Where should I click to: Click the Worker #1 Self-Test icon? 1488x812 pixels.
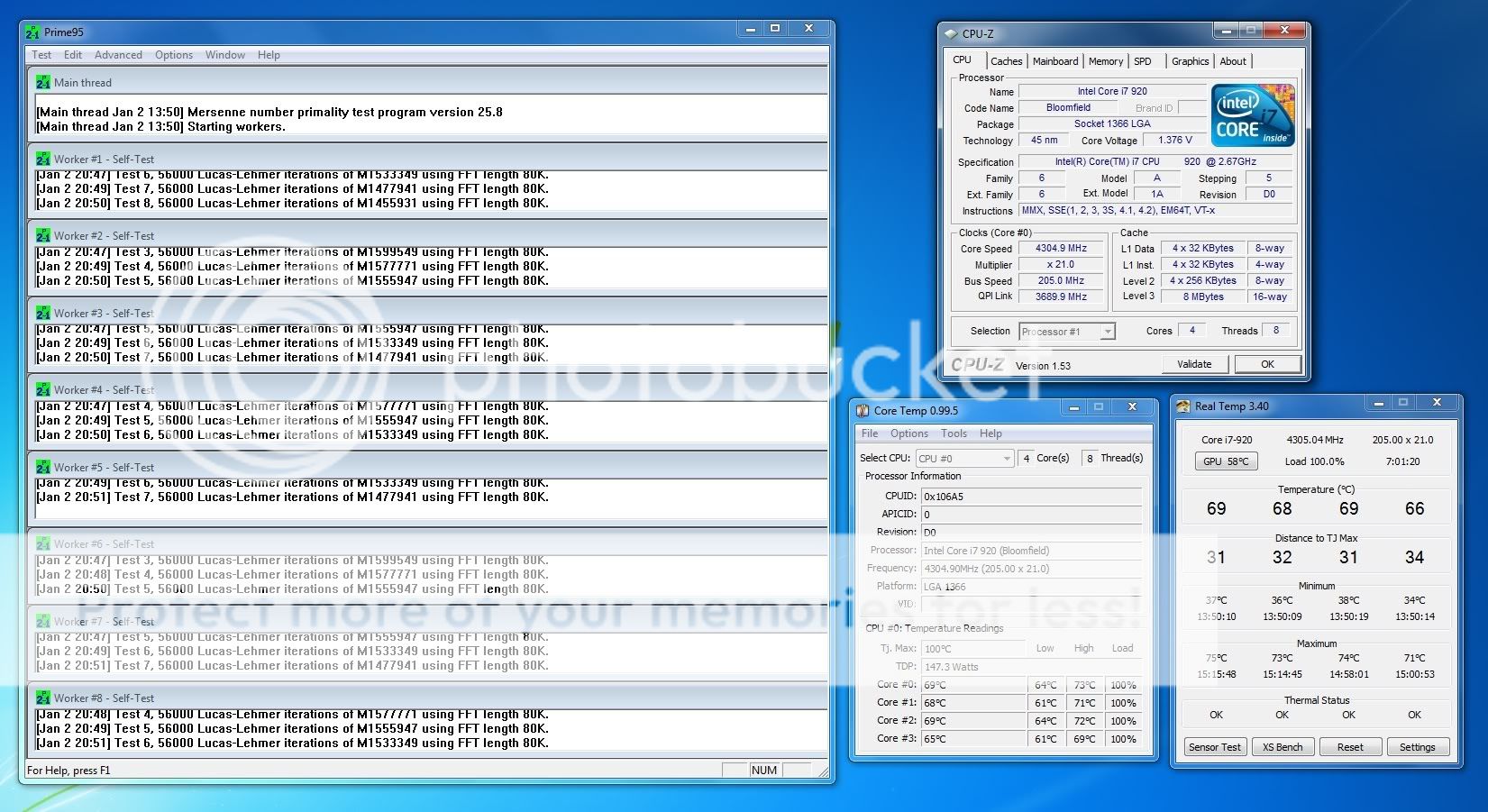click(x=43, y=159)
